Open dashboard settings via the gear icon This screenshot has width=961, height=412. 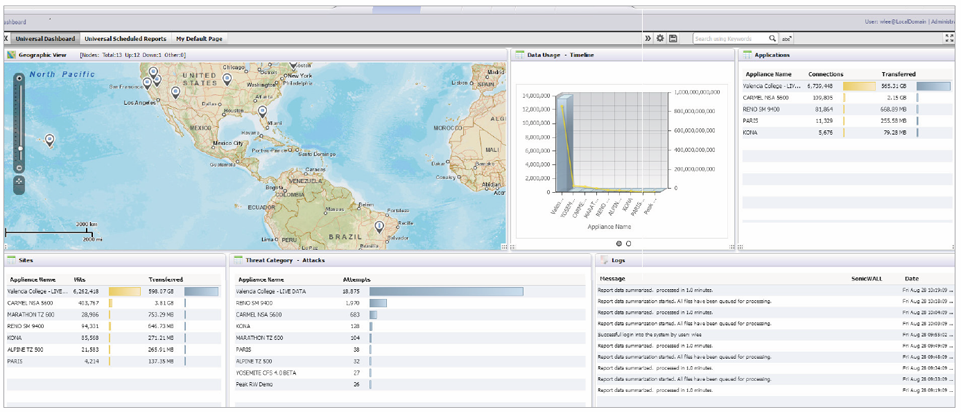tap(660, 39)
